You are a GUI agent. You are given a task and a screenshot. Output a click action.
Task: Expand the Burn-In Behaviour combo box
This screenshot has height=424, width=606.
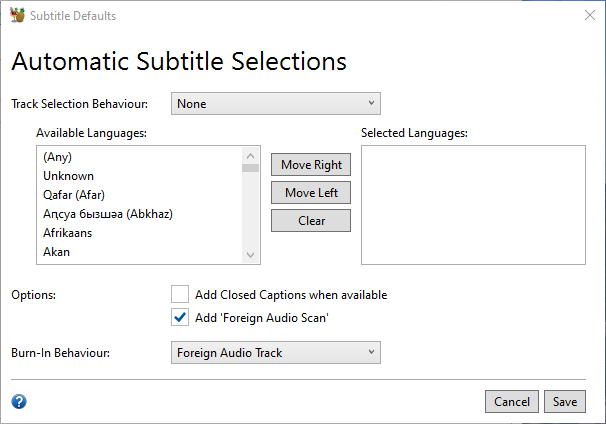coord(276,352)
